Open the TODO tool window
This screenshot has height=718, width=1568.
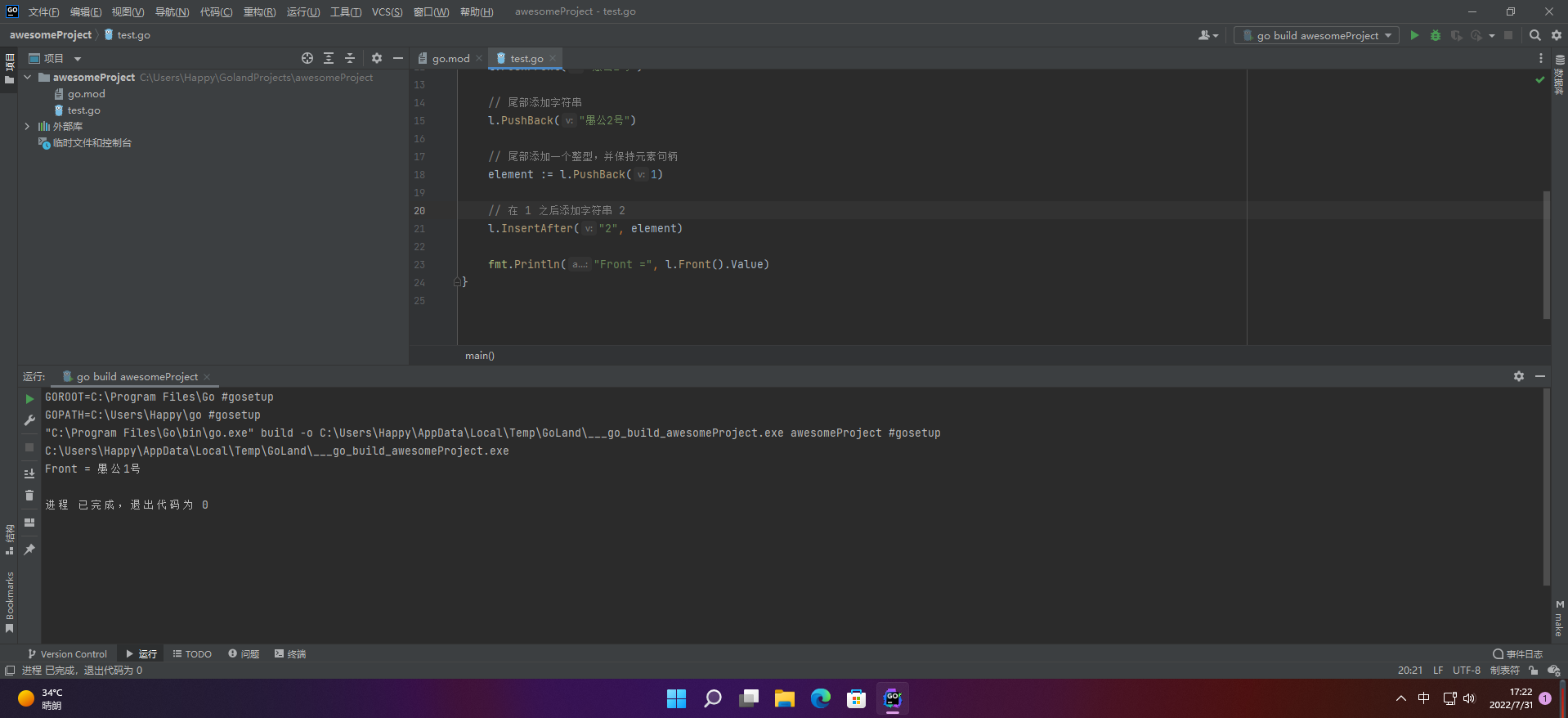192,654
